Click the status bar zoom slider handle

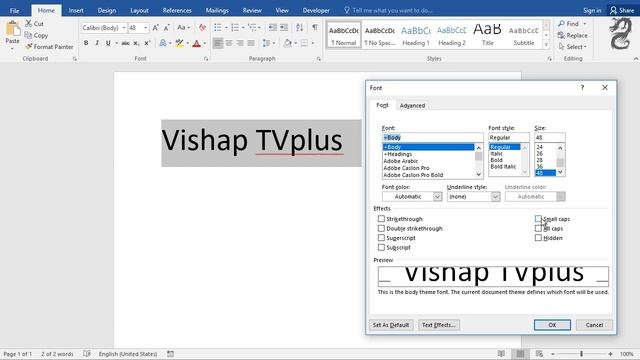(581, 354)
